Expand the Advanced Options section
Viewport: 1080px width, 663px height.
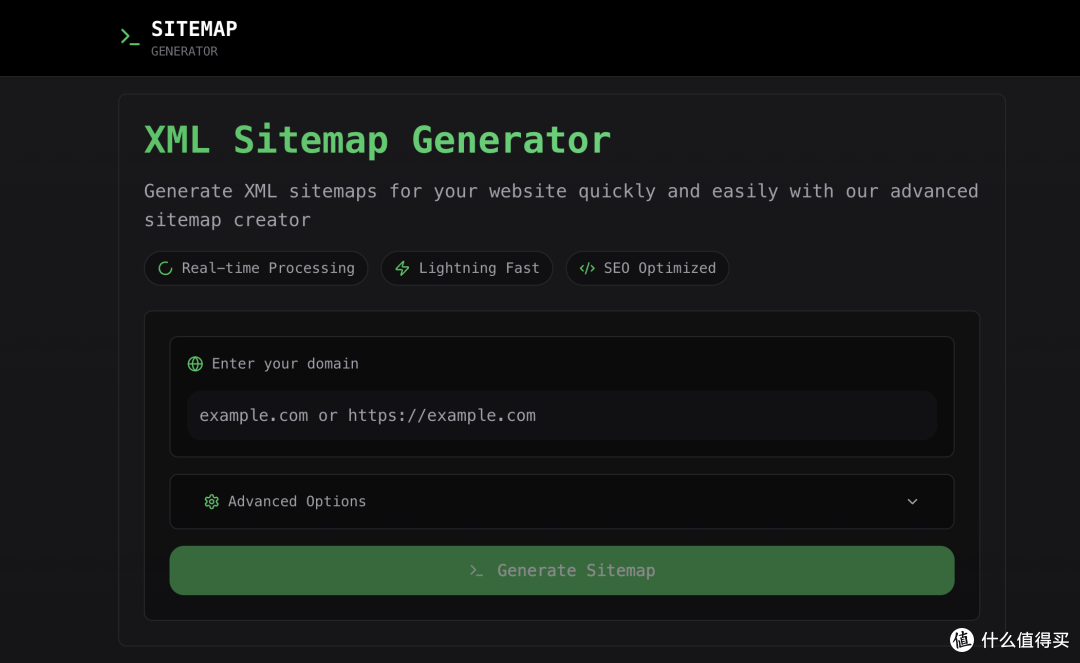pos(562,502)
